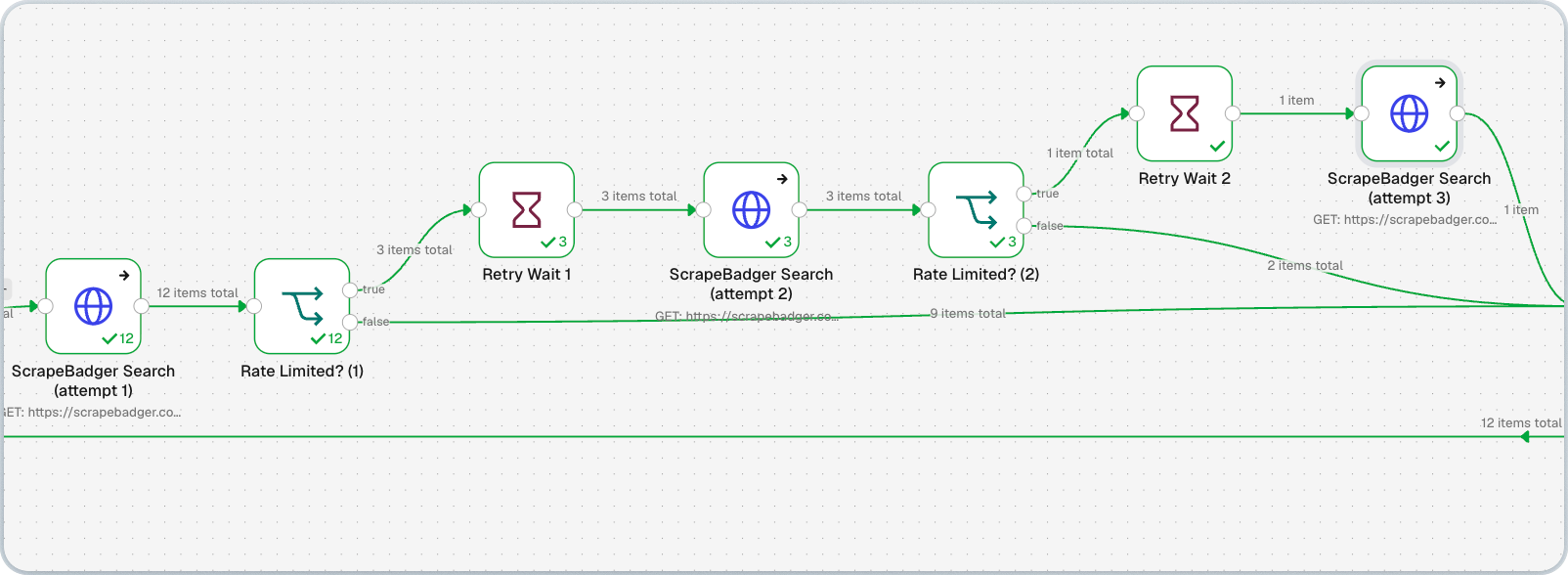The image size is (1568, 575).
Task: Click the 'Retry Wait 1' node title
Action: pyautogui.click(x=527, y=274)
